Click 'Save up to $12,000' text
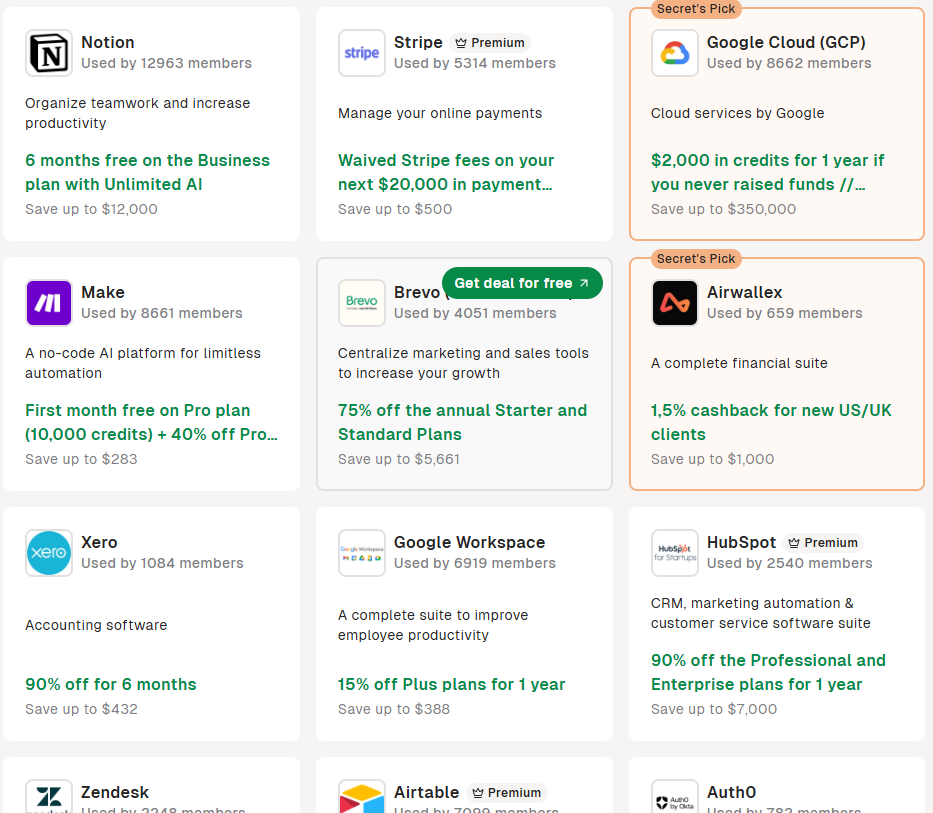 coord(91,209)
